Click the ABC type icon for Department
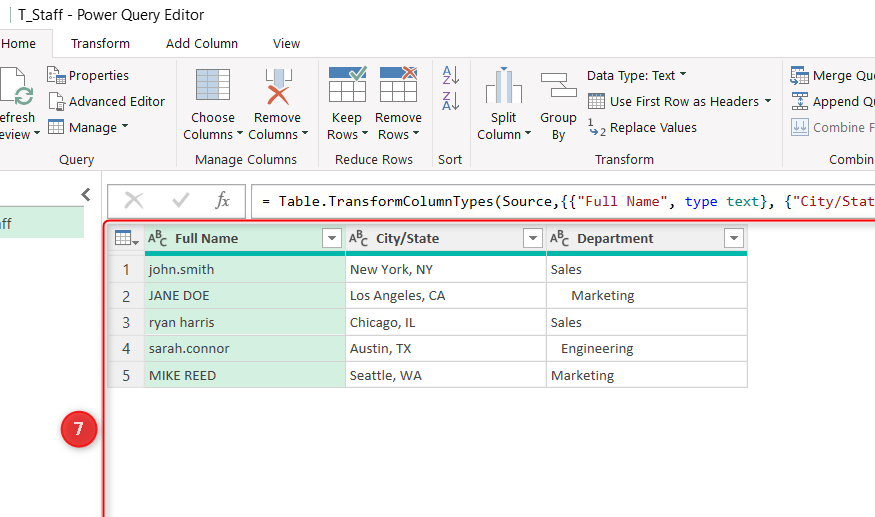This screenshot has height=517, width=875. pos(559,238)
